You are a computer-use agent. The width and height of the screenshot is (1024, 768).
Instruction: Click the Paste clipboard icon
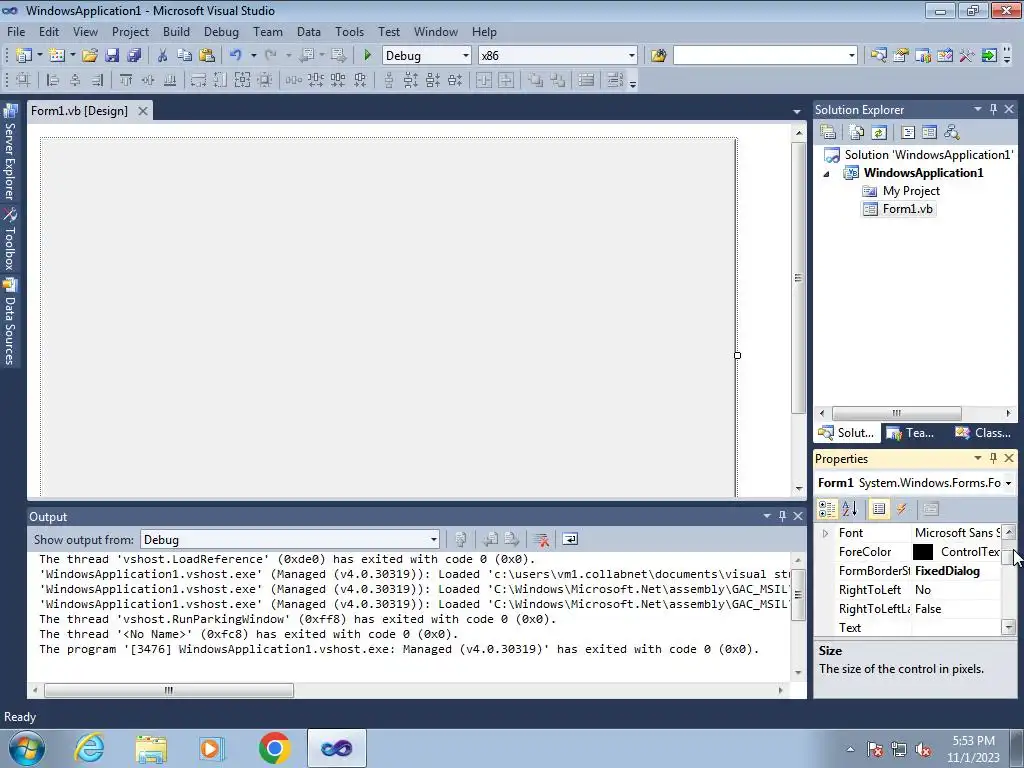(206, 56)
